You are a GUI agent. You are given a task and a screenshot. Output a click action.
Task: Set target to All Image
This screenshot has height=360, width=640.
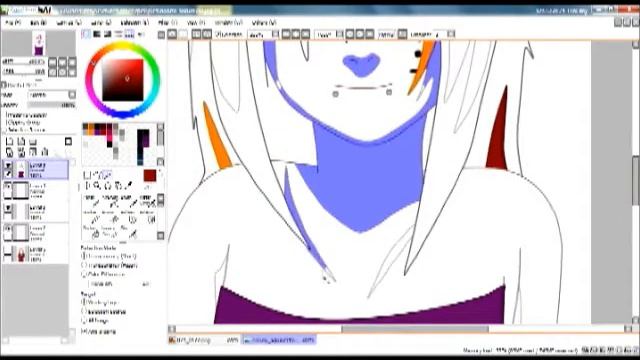95,321
